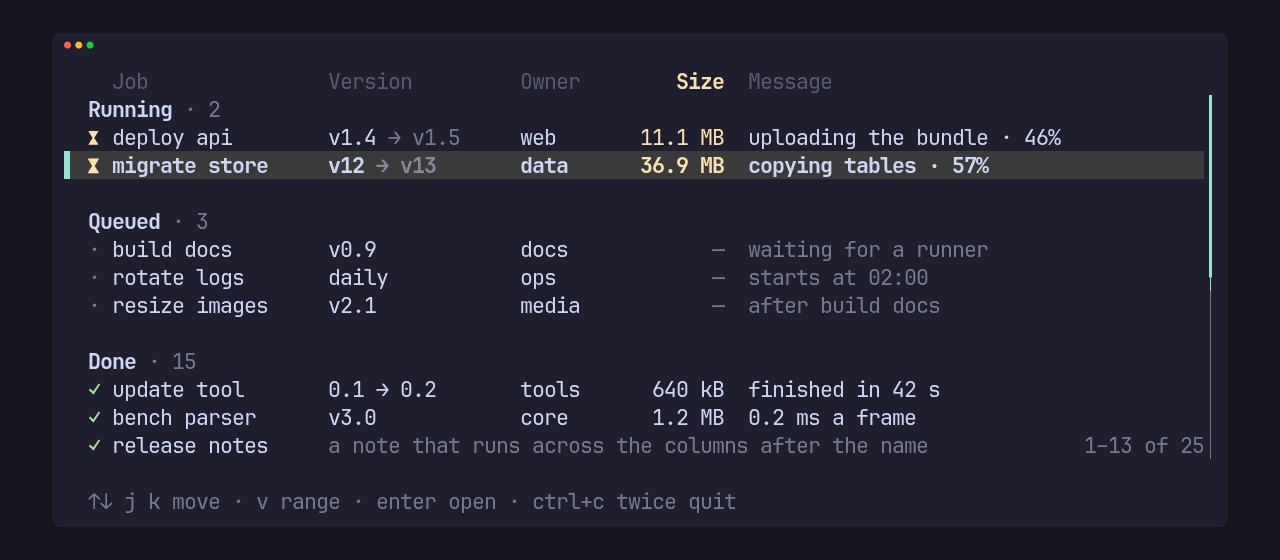Image resolution: width=1280 pixels, height=560 pixels.
Task: Click the 11.1 MB size value
Action: tap(682, 138)
